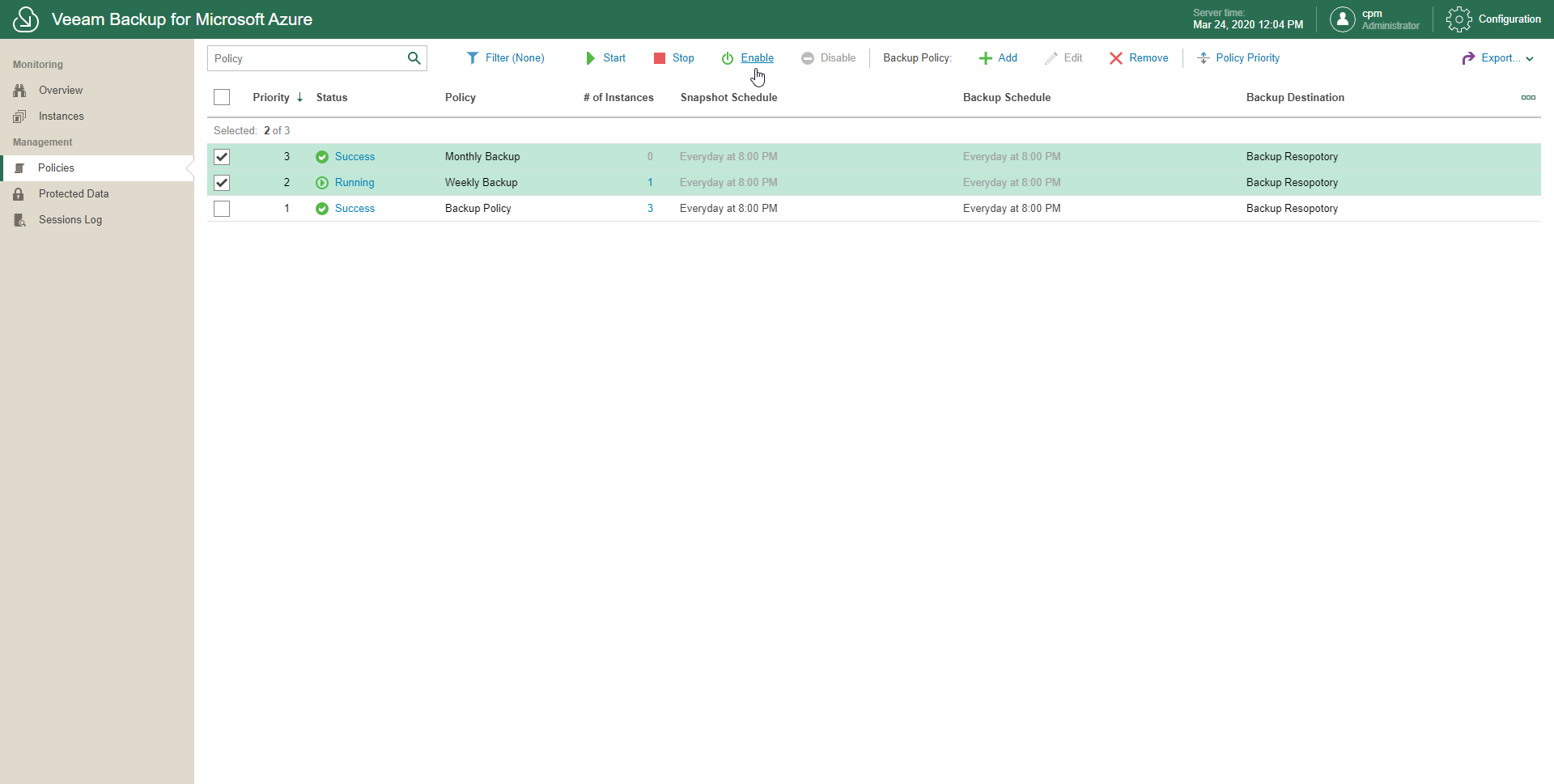Select Policies in the sidebar
This screenshot has height=784, width=1554.
coord(56,168)
